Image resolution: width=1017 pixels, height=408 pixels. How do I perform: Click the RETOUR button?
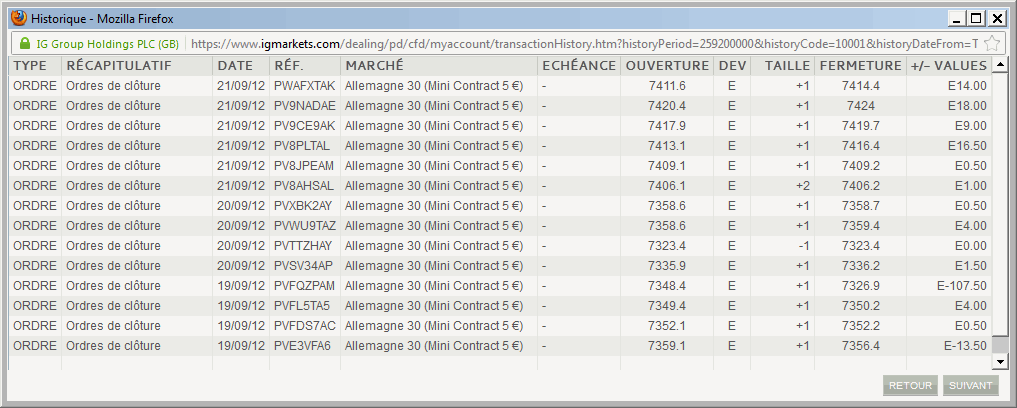[910, 385]
